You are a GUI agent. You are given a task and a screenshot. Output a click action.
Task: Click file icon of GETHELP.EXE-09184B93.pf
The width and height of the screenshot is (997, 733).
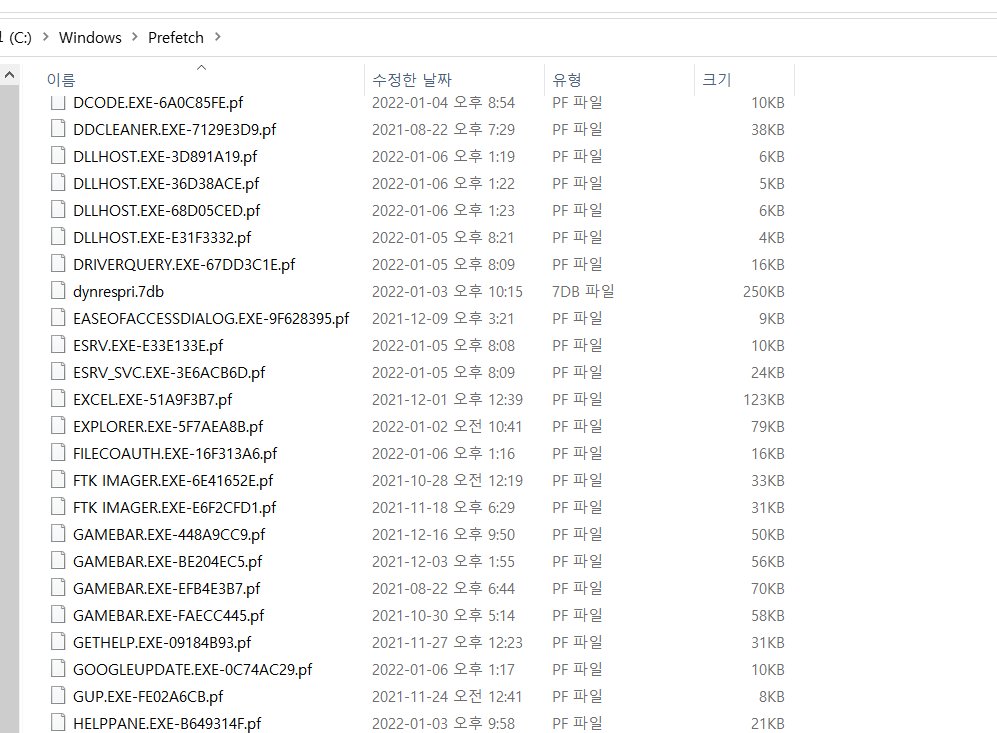tap(58, 641)
